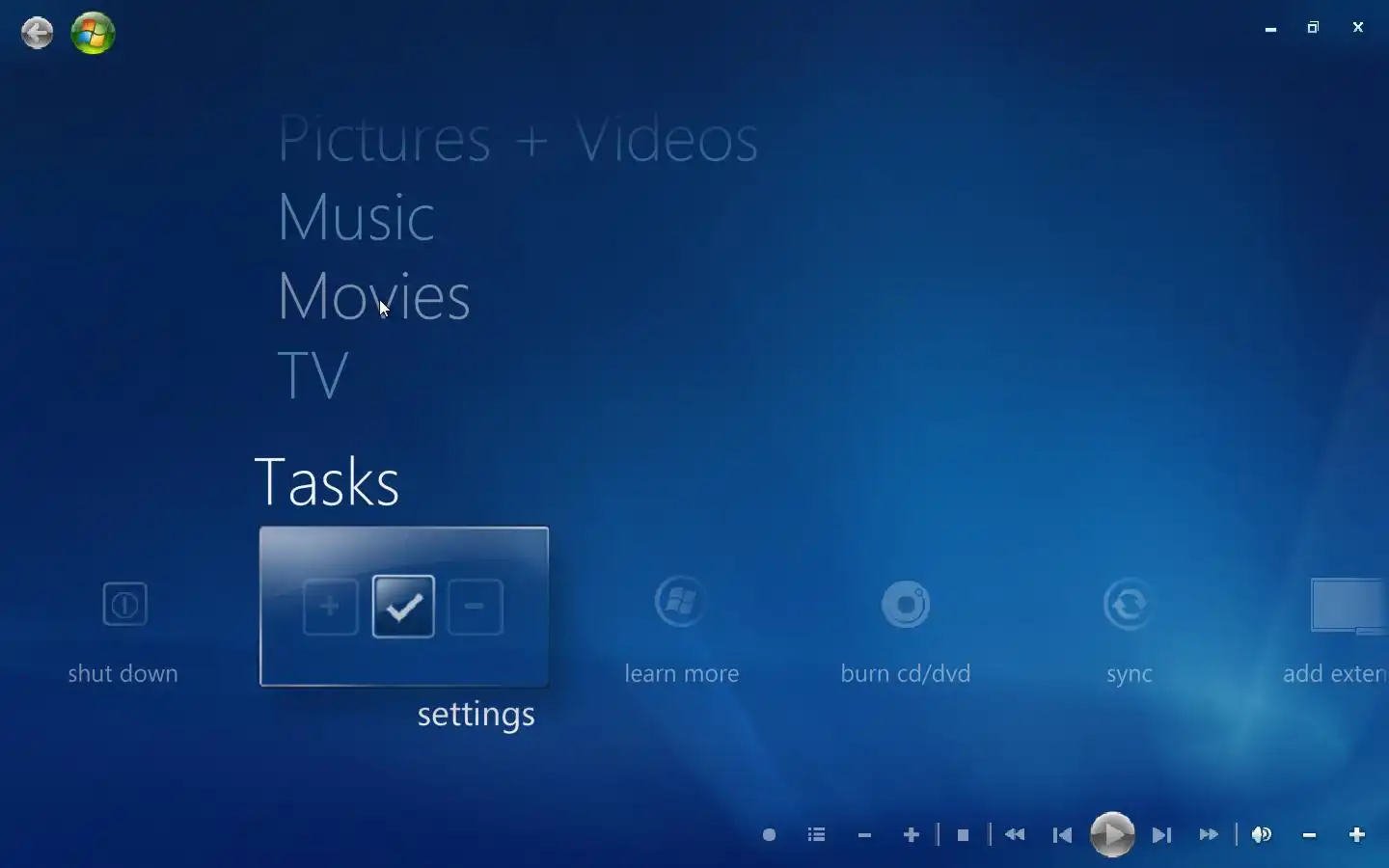The image size is (1389, 868).
Task: Open the TV menu
Action: pos(313,375)
